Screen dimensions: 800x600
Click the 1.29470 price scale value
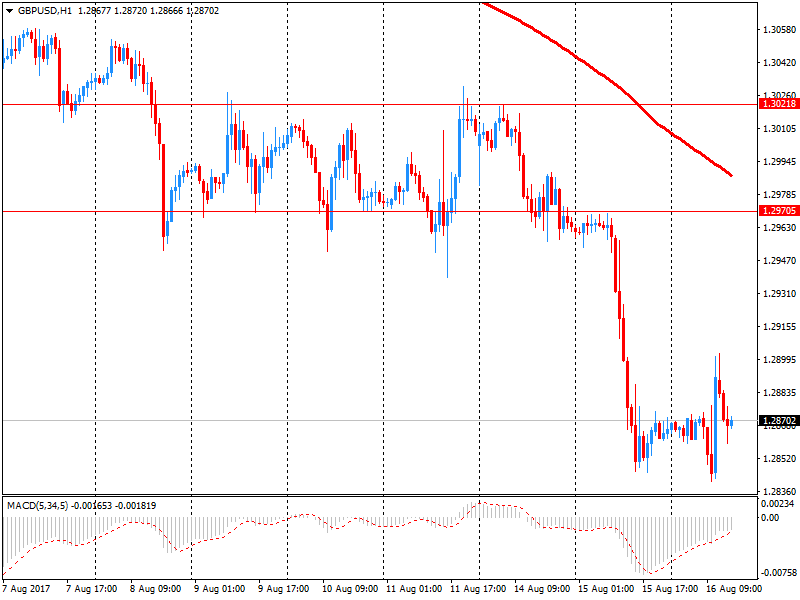779,261
